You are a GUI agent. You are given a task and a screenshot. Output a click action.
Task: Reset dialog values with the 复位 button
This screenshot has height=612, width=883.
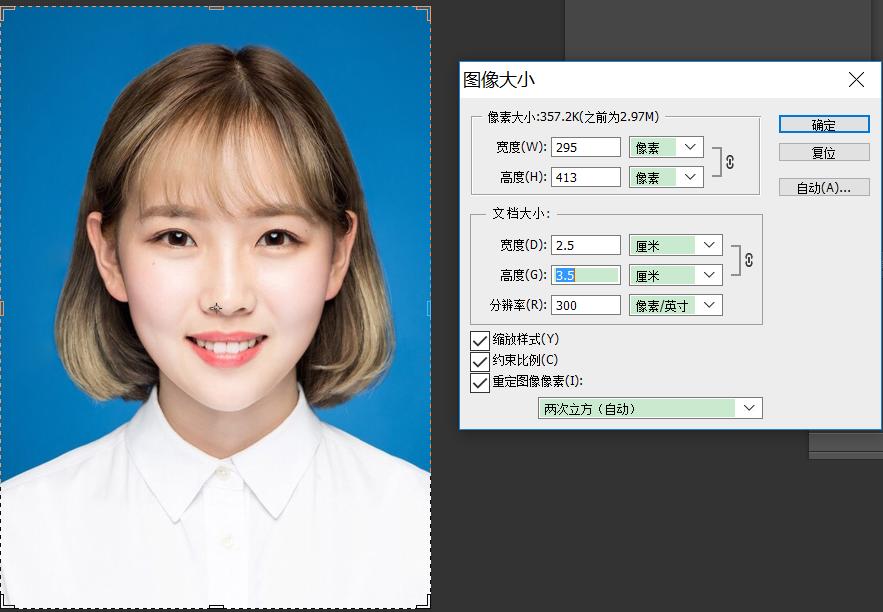point(822,151)
